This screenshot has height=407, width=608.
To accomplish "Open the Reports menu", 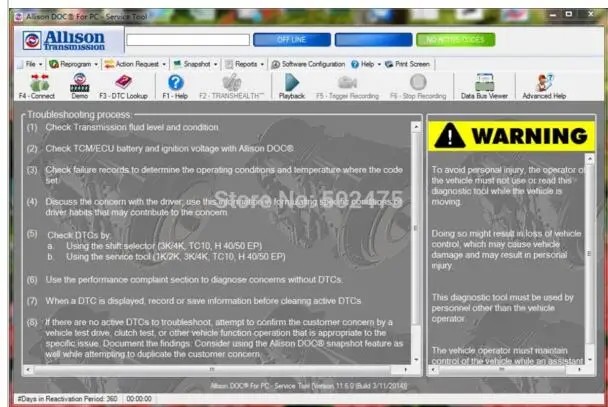I will coord(244,64).
